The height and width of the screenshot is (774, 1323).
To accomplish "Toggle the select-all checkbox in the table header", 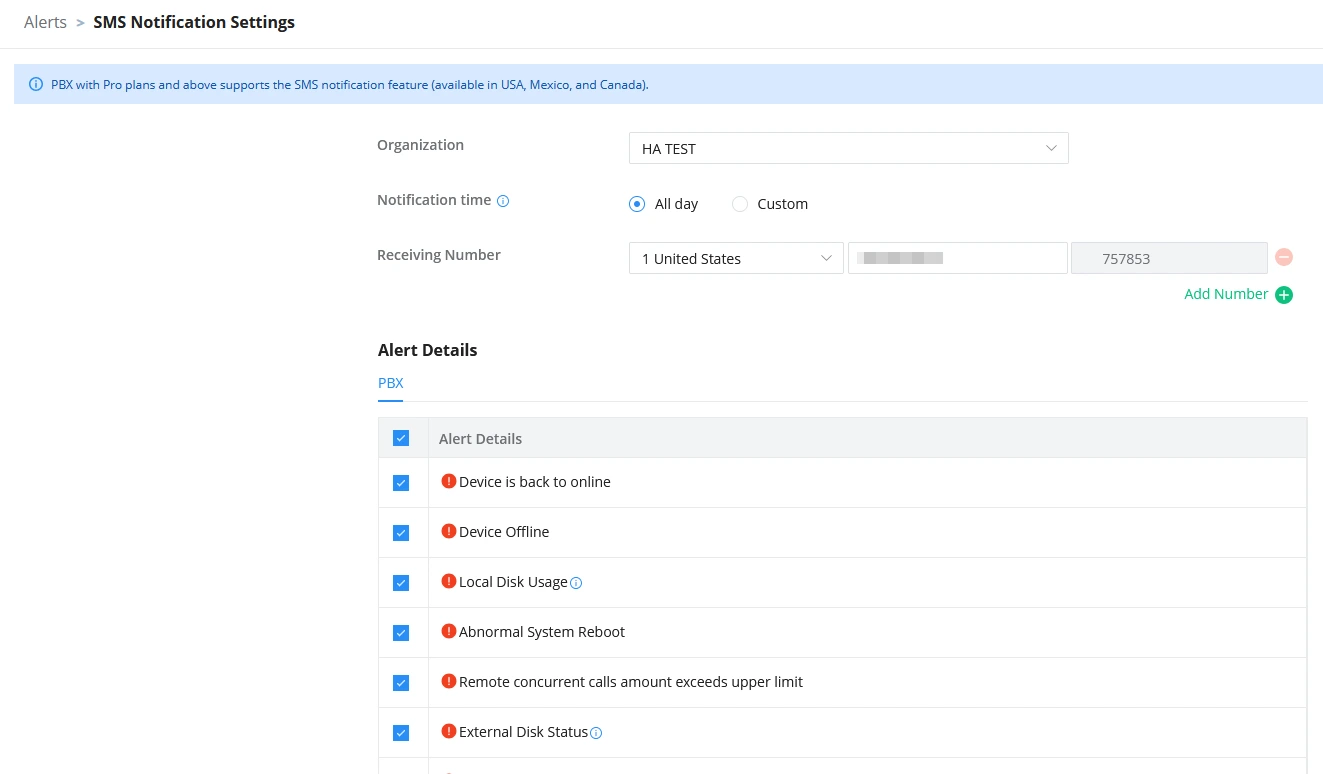I will [401, 438].
